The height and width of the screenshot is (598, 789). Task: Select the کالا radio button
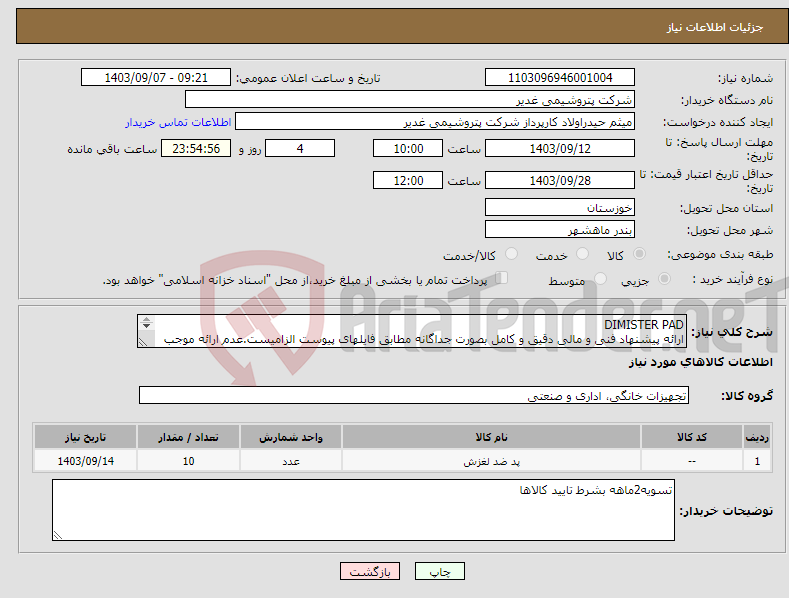coord(639,254)
